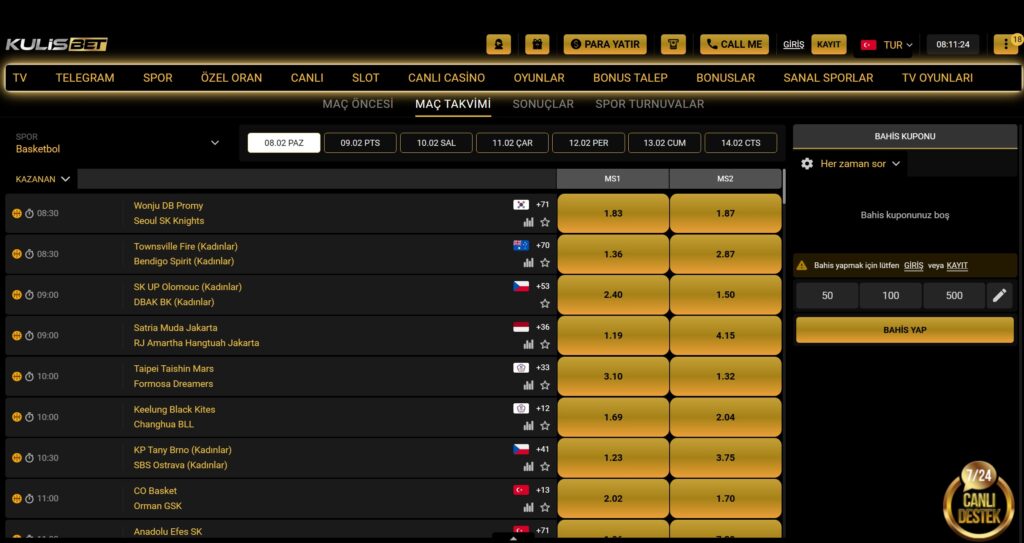Click the Para Yatır deposit button
The width and height of the screenshot is (1024, 543).
[605, 44]
